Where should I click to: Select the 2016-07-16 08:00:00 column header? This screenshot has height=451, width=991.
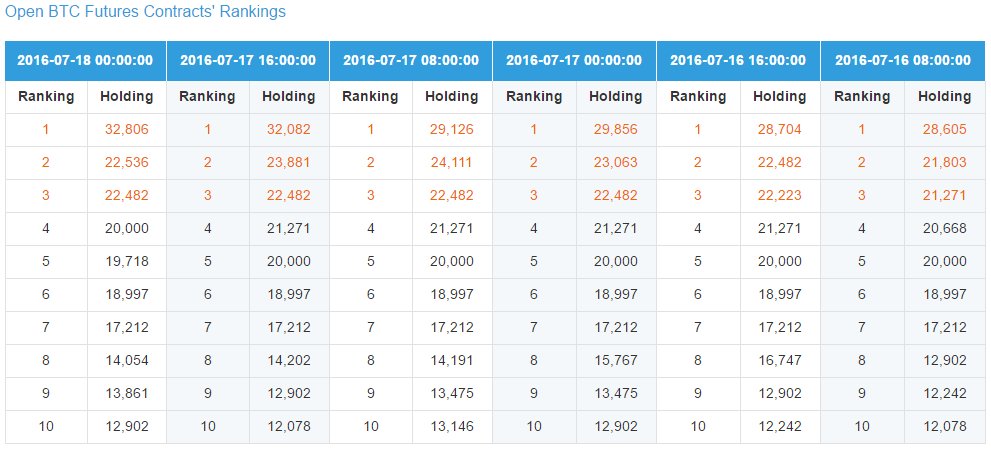coord(903,61)
